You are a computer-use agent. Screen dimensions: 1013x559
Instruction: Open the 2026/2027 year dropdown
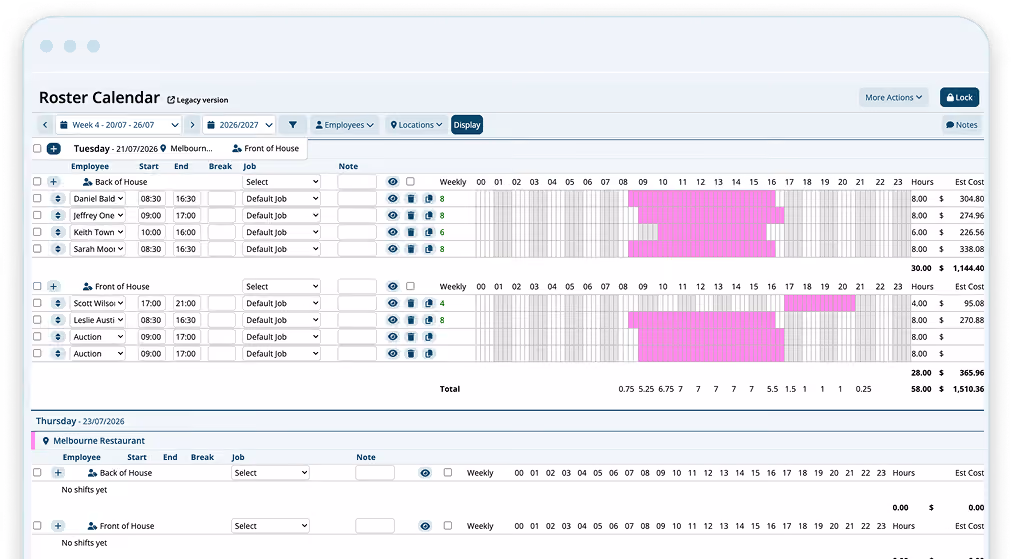(240, 125)
